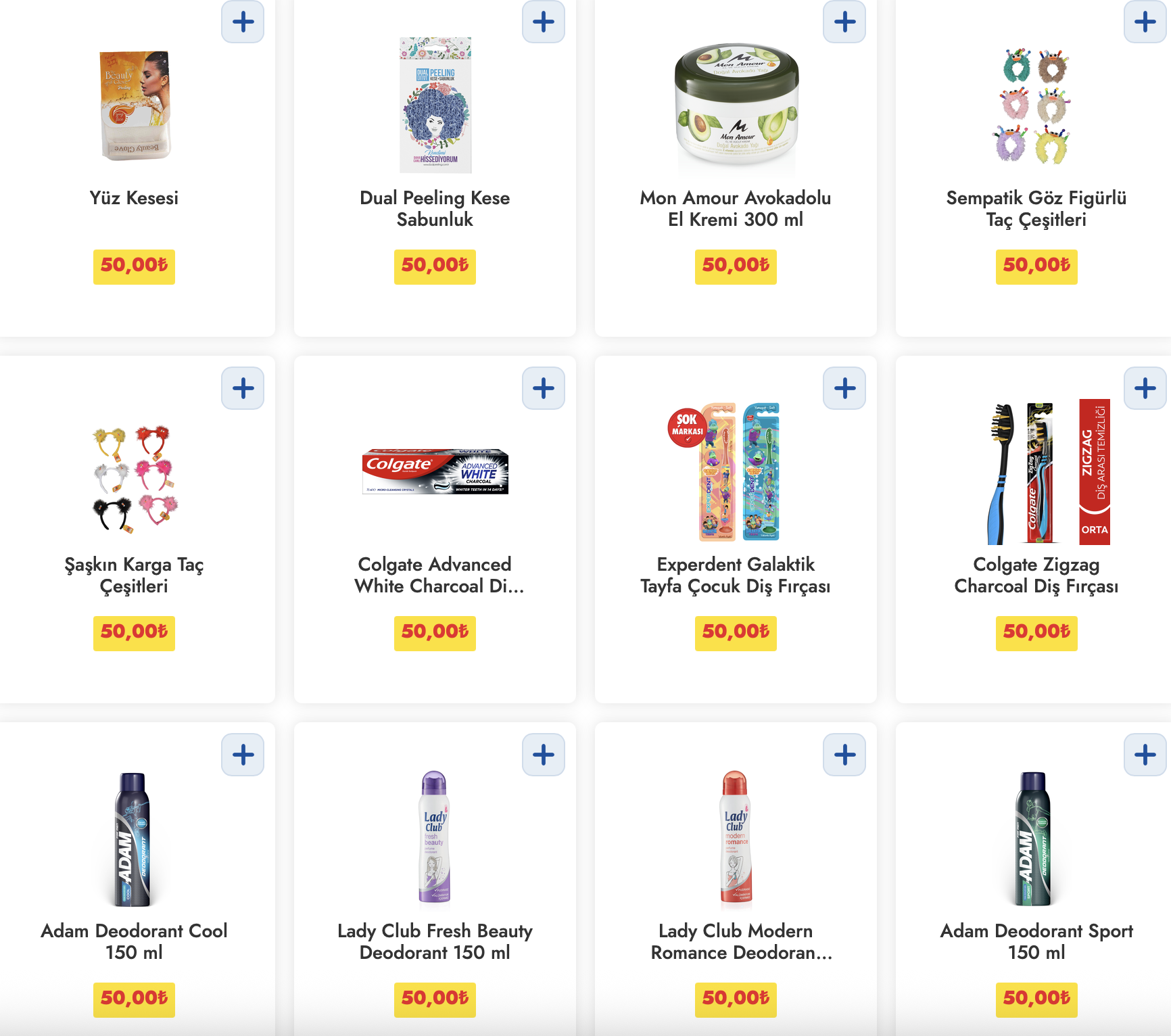Add Adam Deodorant Sport with plus icon
The width and height of the screenshot is (1171, 1036).
coord(1145,755)
